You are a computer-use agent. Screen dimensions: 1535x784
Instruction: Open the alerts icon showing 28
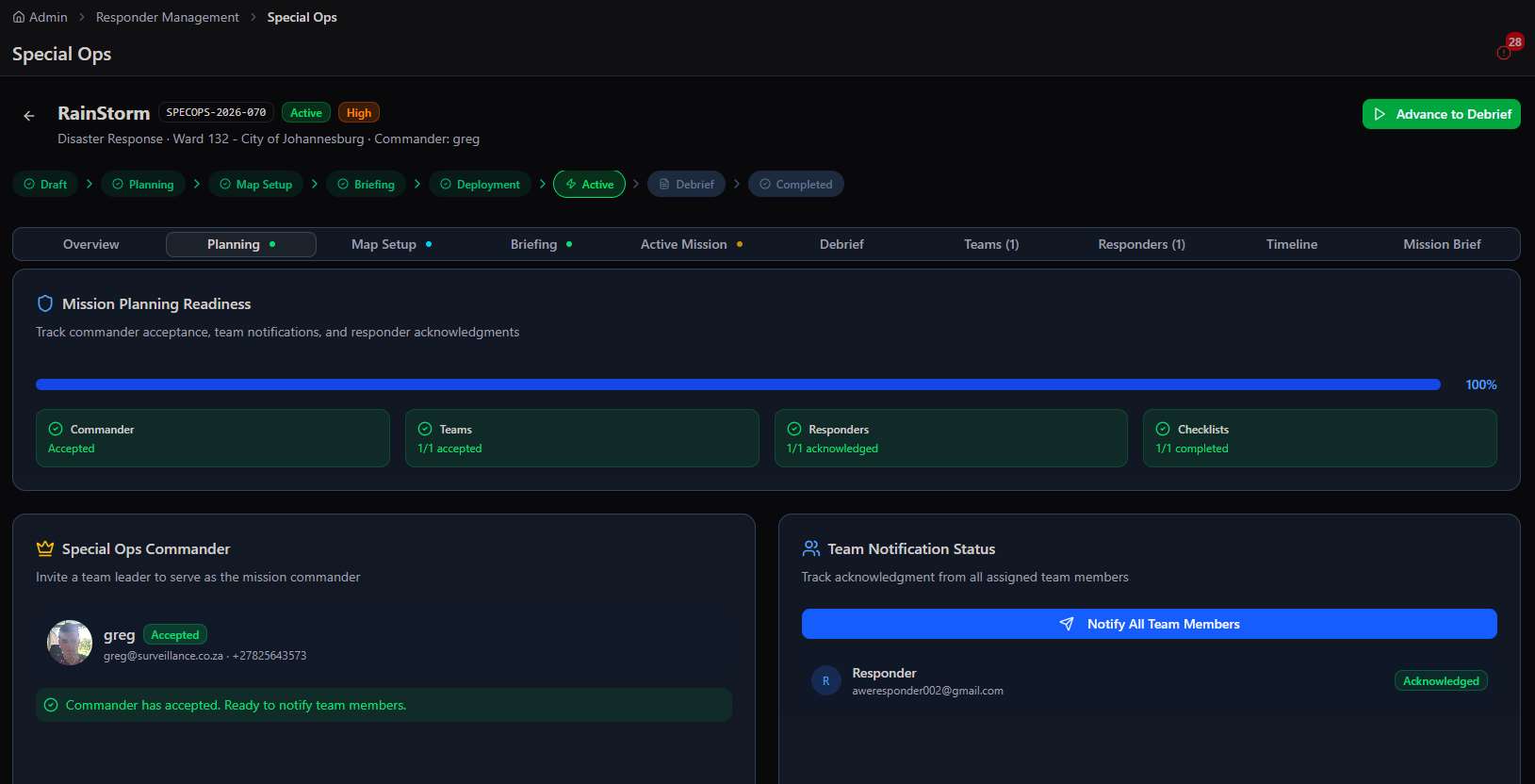tap(1505, 52)
